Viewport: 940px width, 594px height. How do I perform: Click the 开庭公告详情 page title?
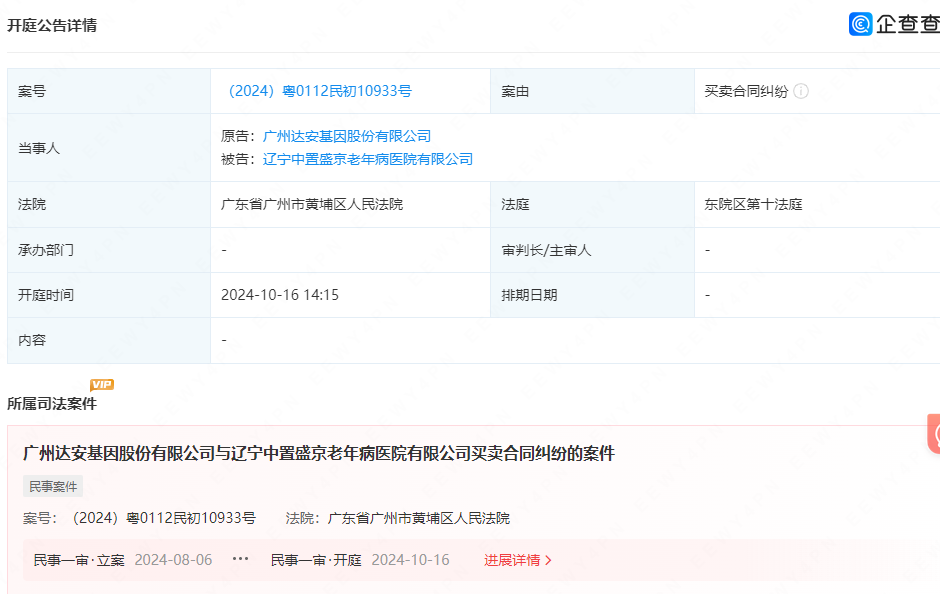coord(52,24)
